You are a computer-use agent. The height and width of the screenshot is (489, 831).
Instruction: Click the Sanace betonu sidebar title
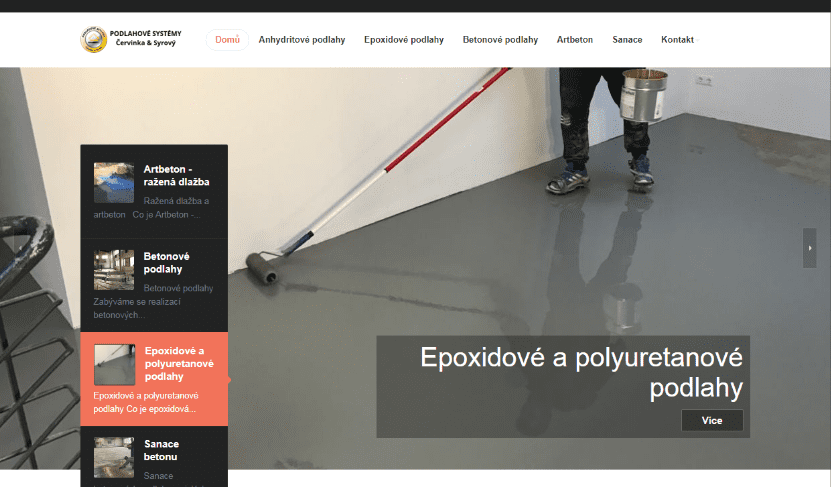[x=162, y=450]
